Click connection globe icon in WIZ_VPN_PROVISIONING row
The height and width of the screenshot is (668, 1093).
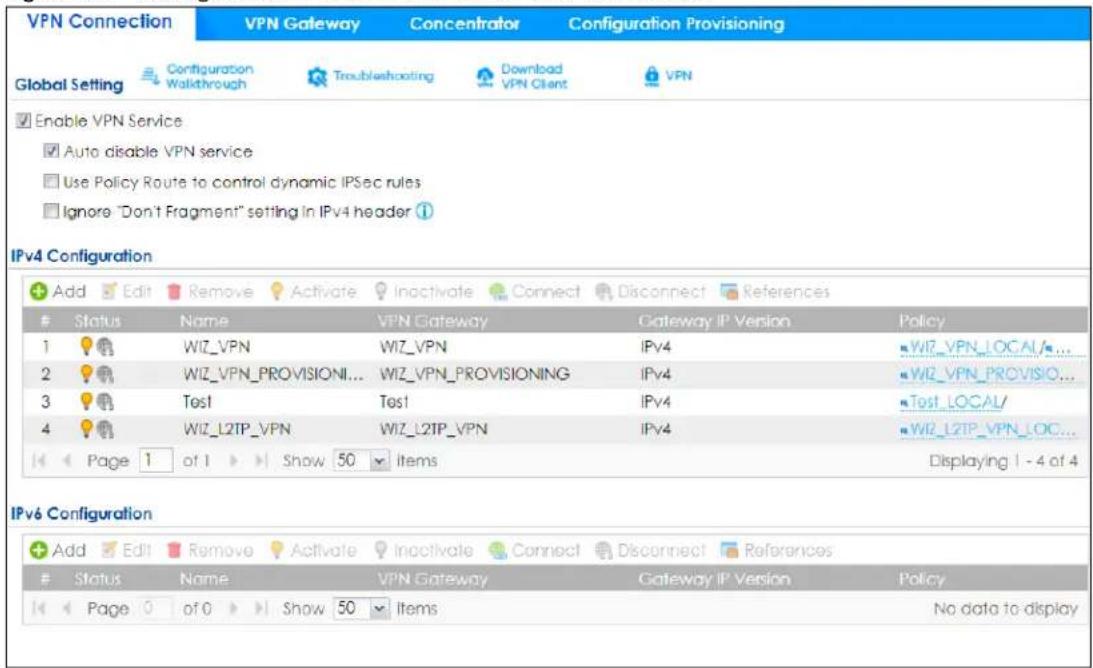coord(105,374)
